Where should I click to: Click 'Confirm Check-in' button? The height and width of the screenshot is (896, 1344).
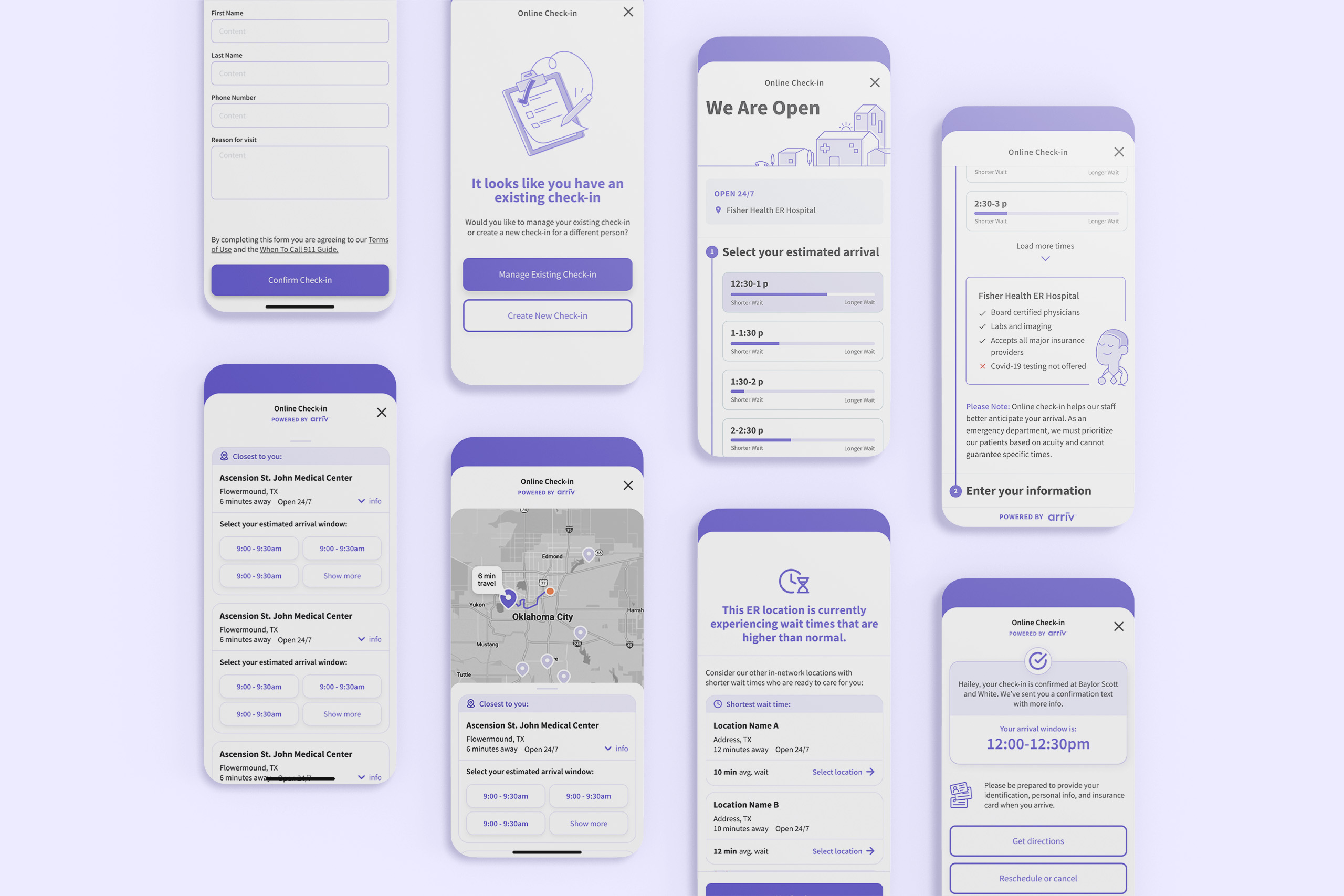pyautogui.click(x=299, y=279)
